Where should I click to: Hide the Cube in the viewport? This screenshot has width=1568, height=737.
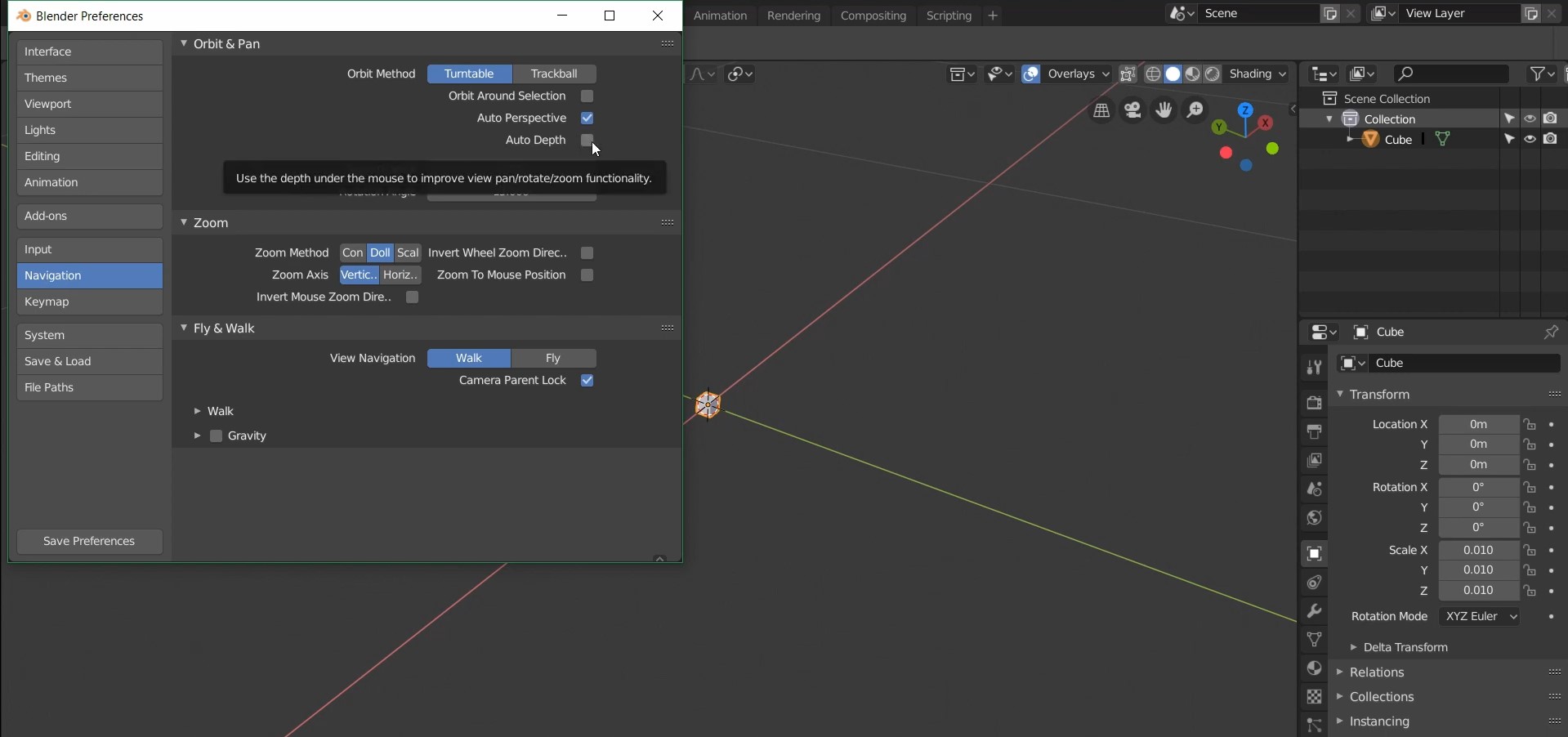coord(1530,139)
